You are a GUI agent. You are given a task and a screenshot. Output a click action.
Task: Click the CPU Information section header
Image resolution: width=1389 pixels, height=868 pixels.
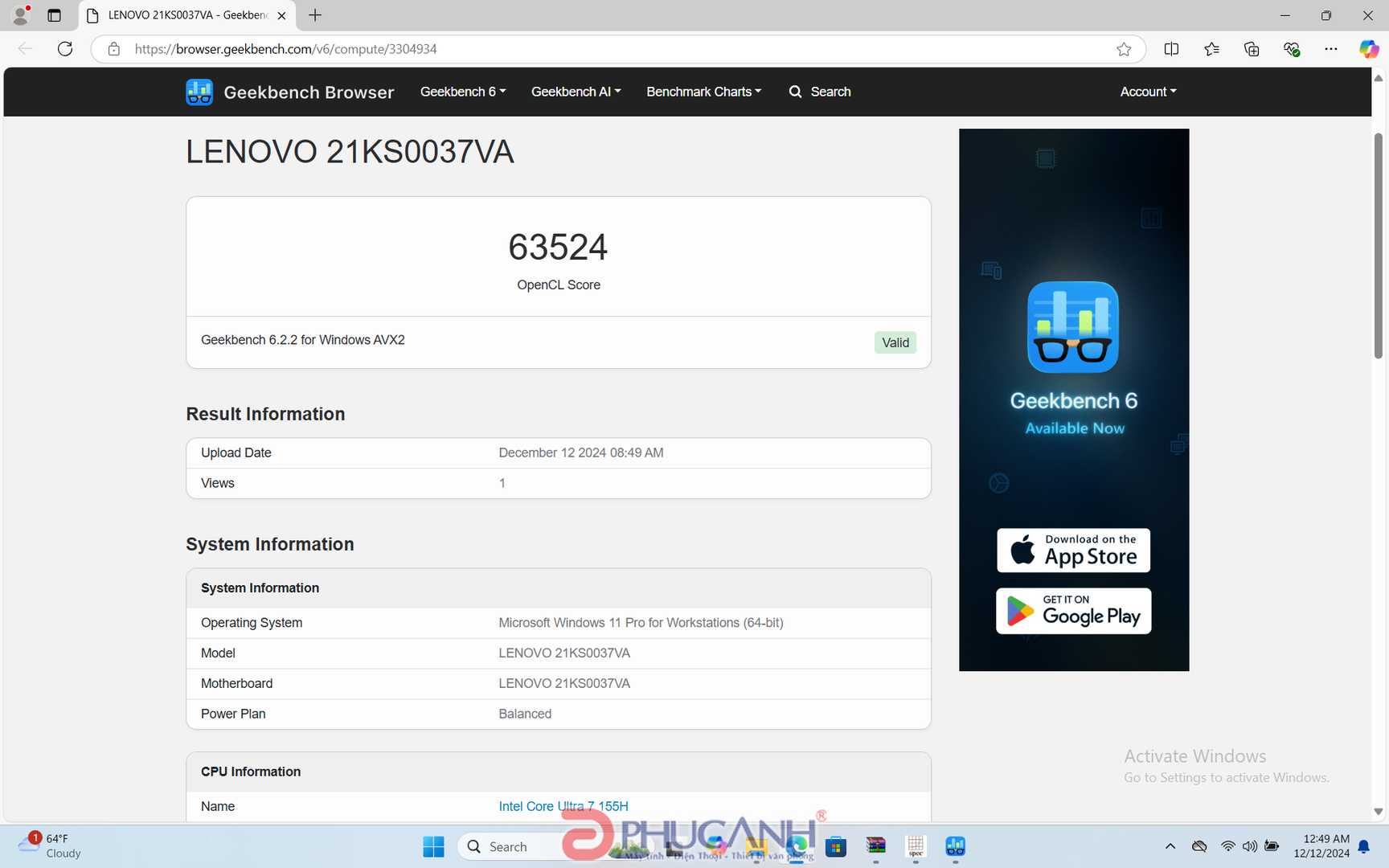point(251,772)
